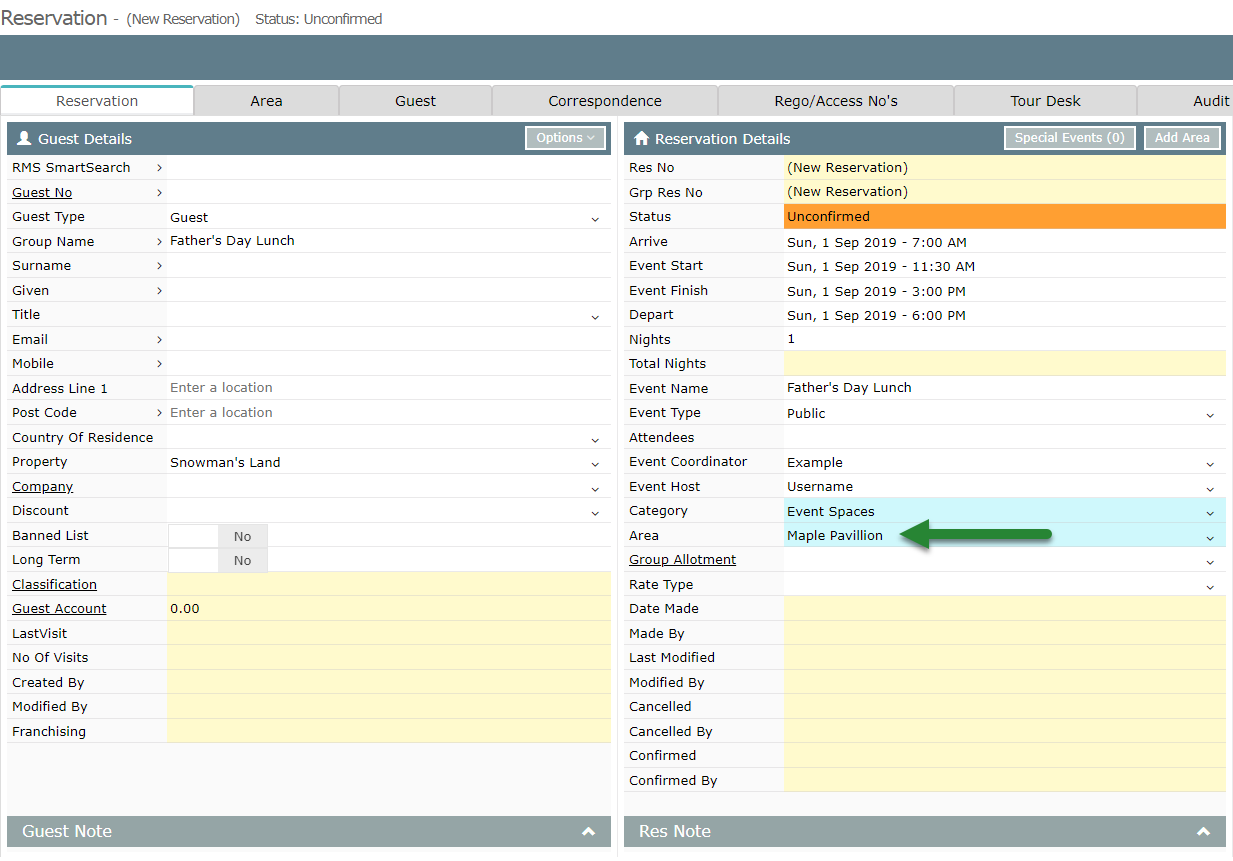The image size is (1233, 861).
Task: Click the Group Name lookup arrow
Action: click(159, 242)
